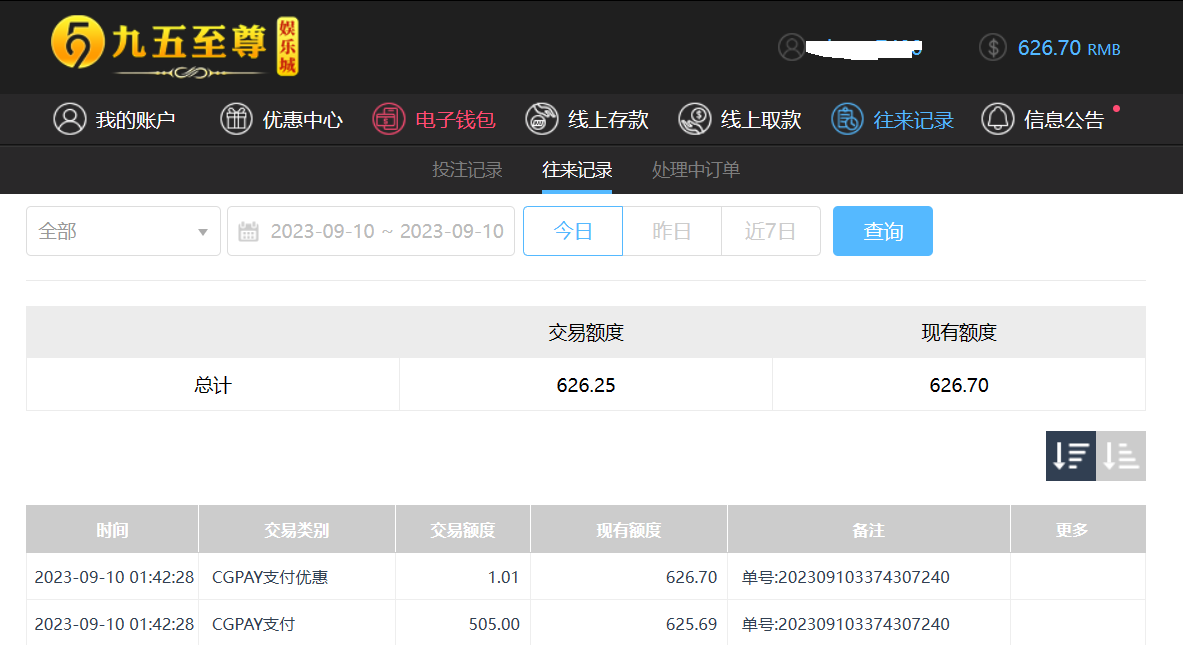This screenshot has width=1183, height=645.
Task: Open 优惠中心 menu
Action: point(281,119)
